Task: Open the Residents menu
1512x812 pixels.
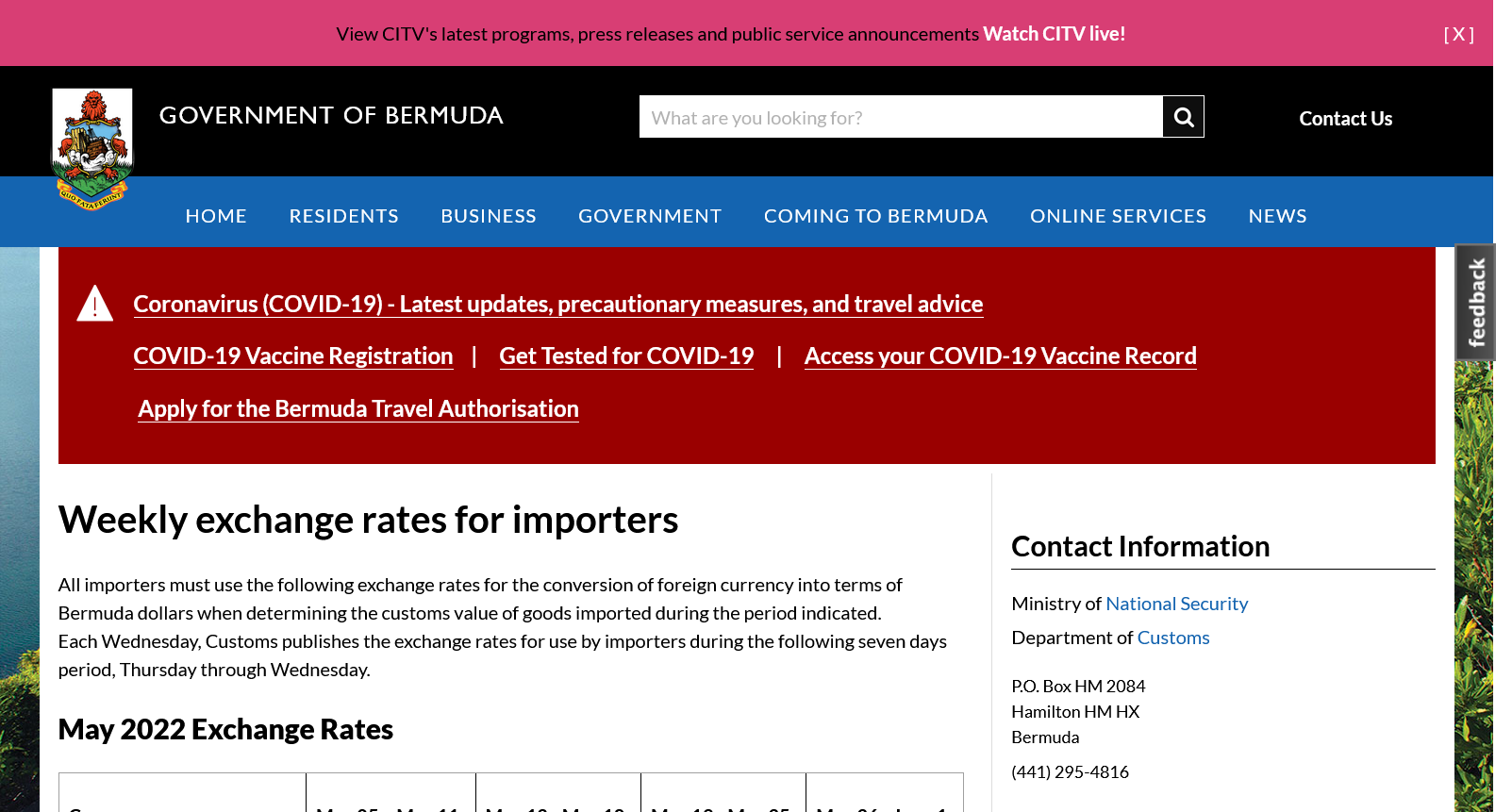Action: (343, 216)
